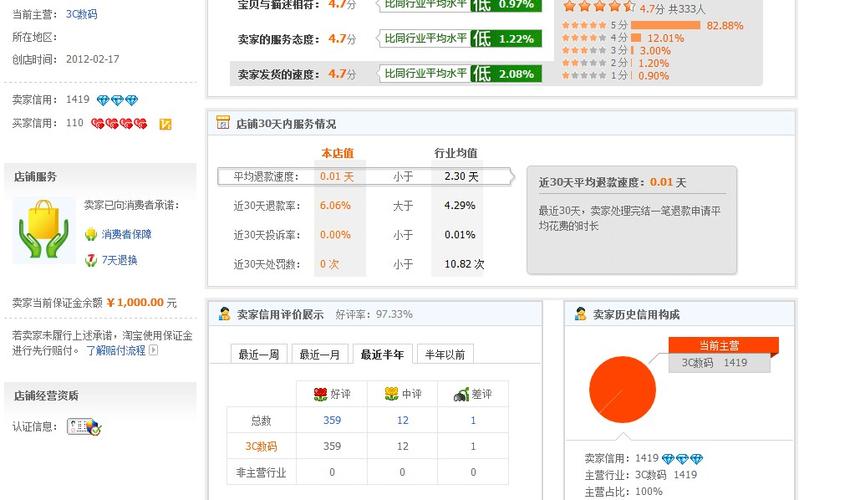The width and height of the screenshot is (855, 500).
Task: Switch to the 最近一周 tab
Action: [x=259, y=354]
